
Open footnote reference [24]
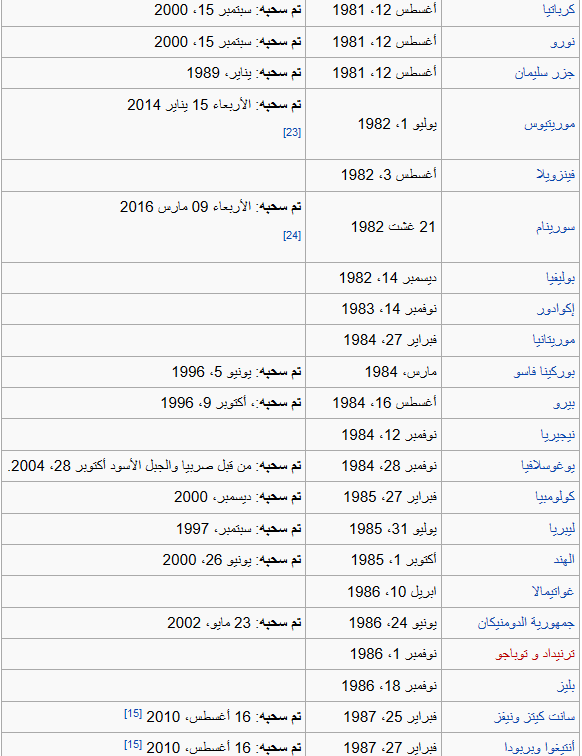[x=292, y=235]
